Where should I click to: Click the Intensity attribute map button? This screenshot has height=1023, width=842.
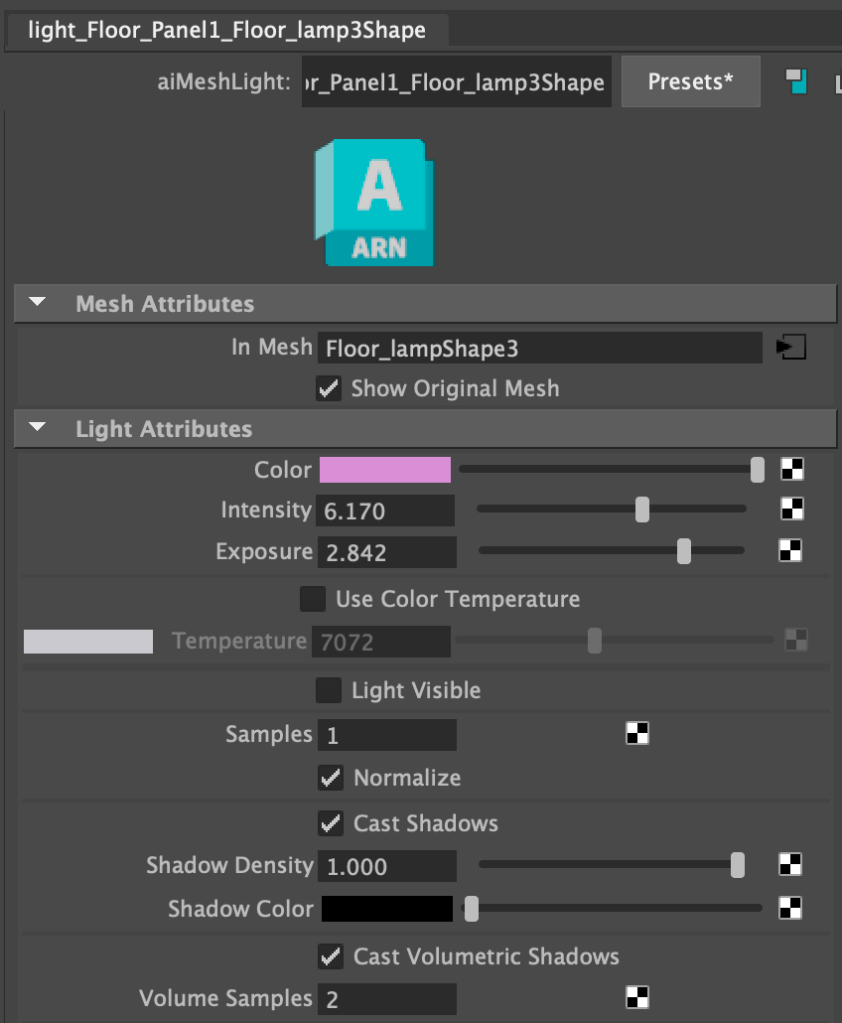point(792,510)
